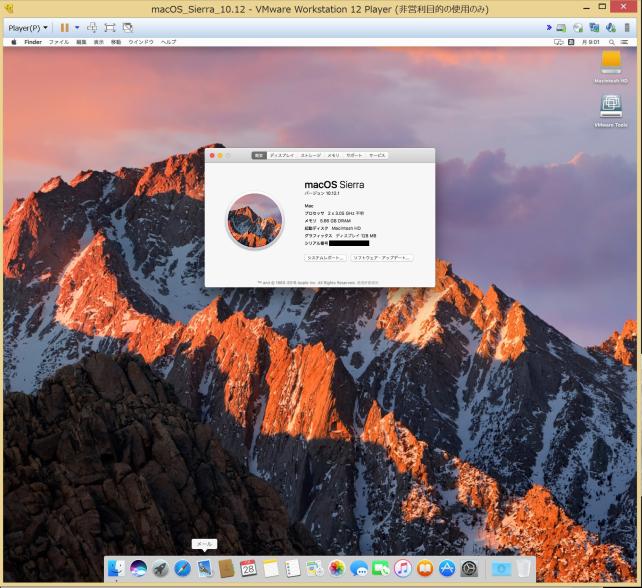Expand the blue chevrons in VMware toolbar
This screenshot has height=588, width=642.
pos(549,27)
